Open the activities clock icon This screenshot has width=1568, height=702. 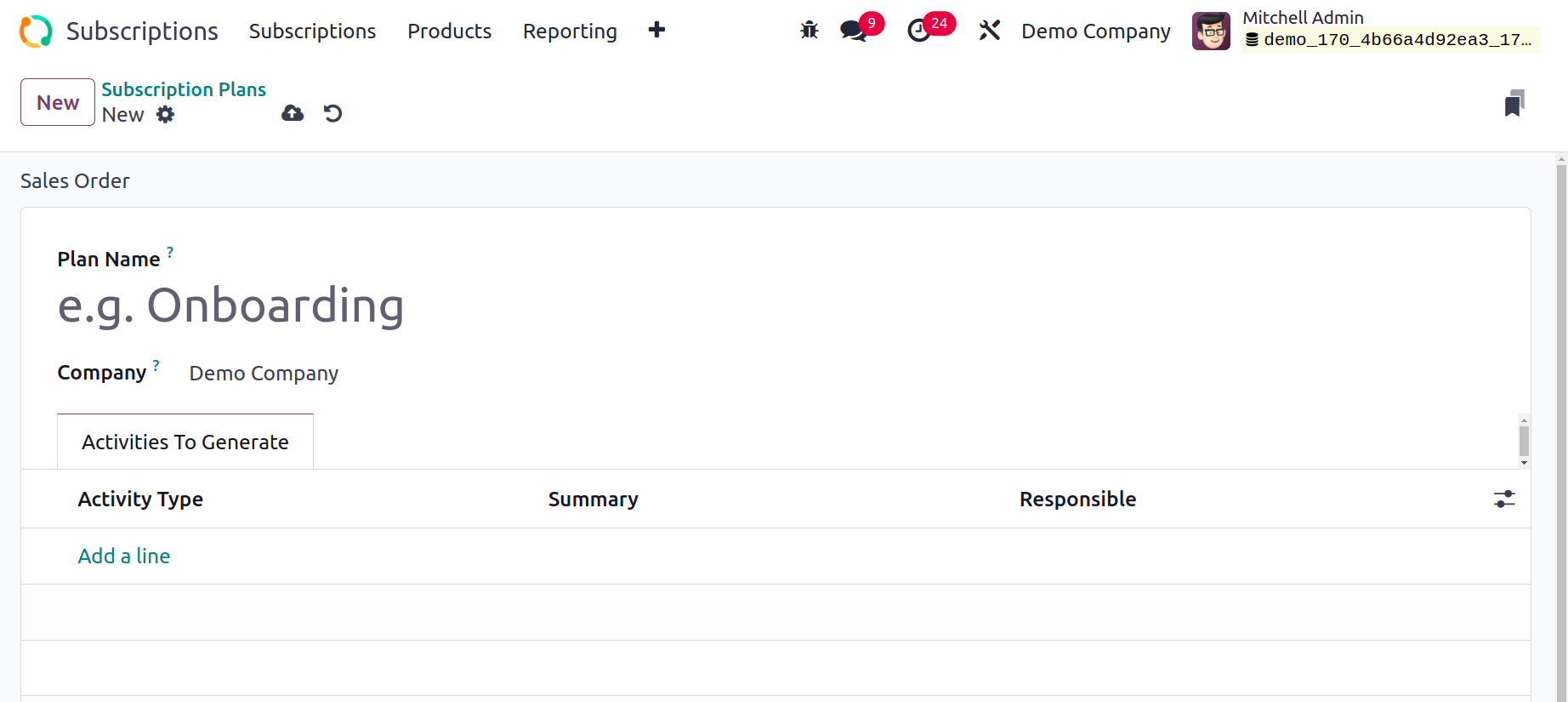(919, 31)
